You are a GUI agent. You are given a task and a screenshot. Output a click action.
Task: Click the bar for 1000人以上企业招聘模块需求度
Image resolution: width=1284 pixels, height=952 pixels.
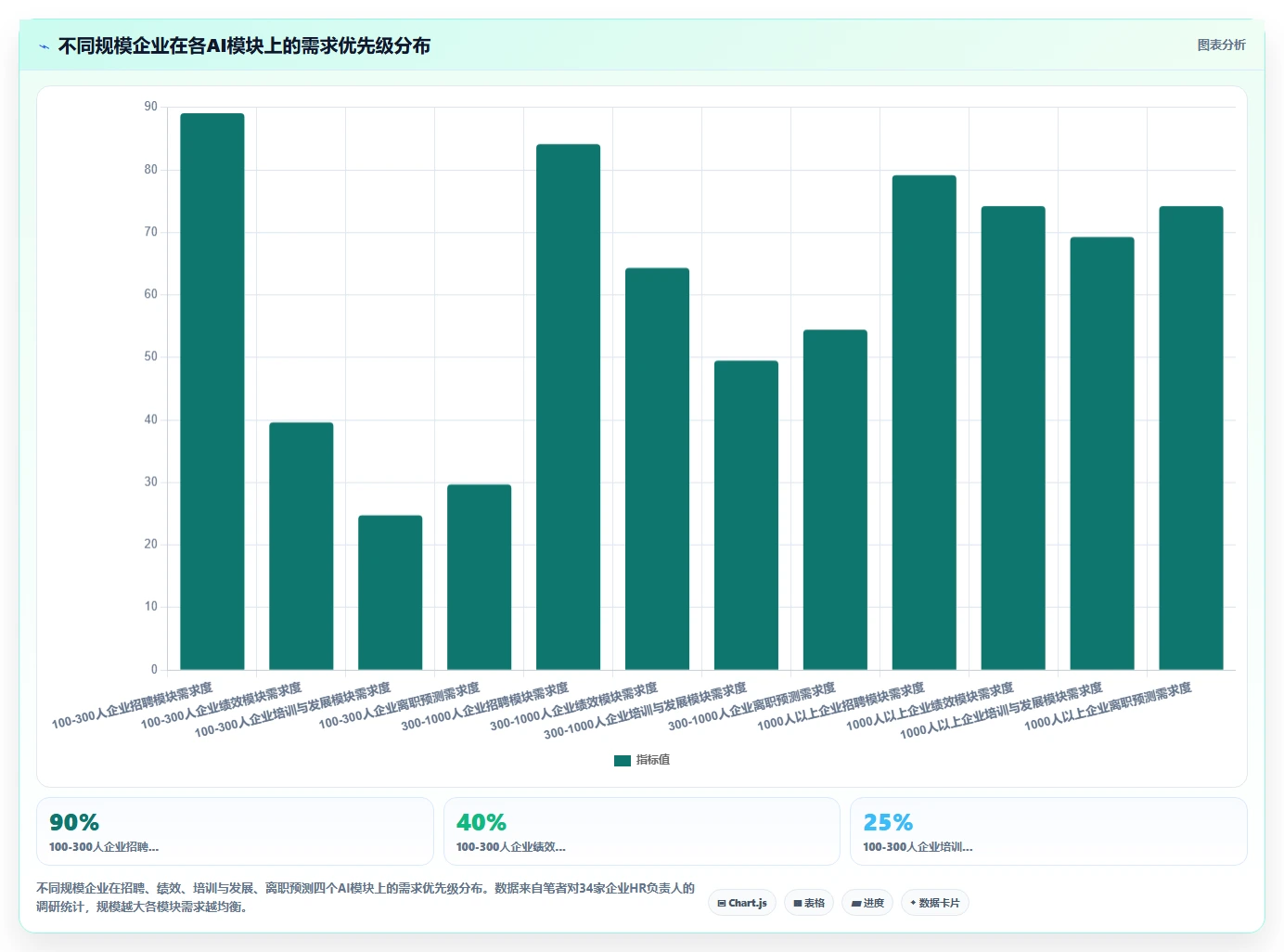coord(924,423)
